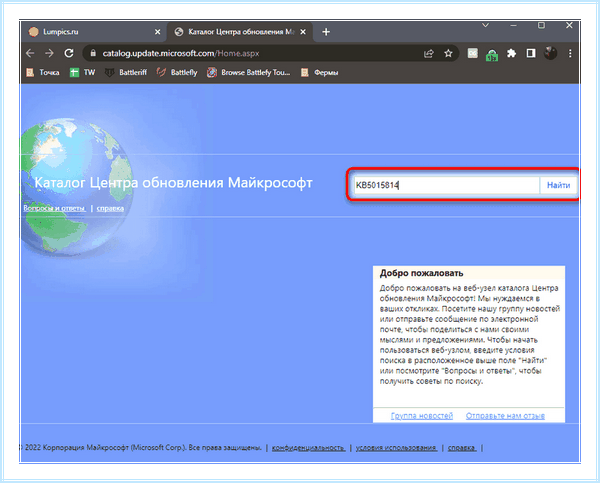Open the profile avatar menu
This screenshot has height=483, width=600.
tap(550, 53)
